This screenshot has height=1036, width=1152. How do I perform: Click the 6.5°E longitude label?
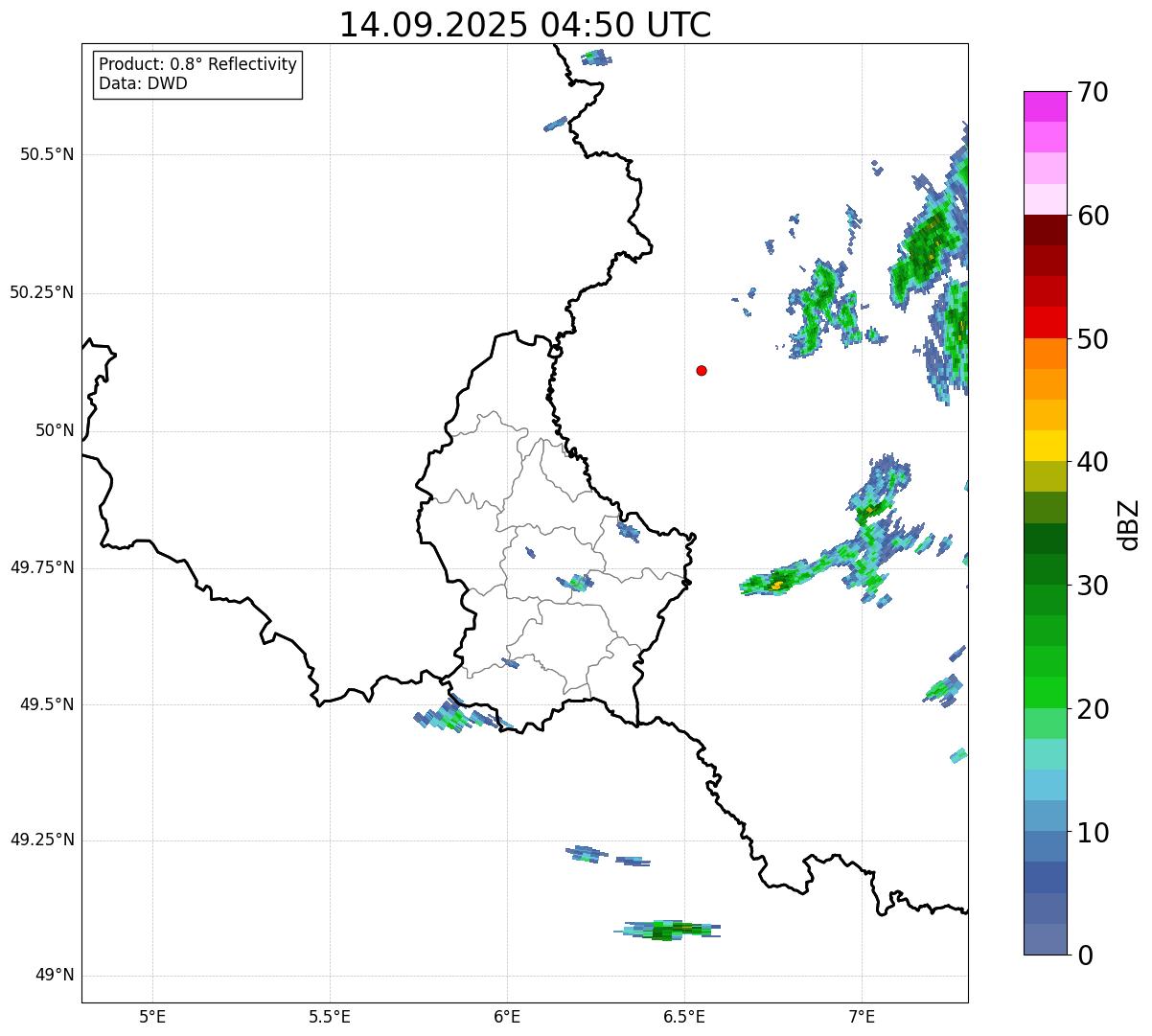(684, 1016)
